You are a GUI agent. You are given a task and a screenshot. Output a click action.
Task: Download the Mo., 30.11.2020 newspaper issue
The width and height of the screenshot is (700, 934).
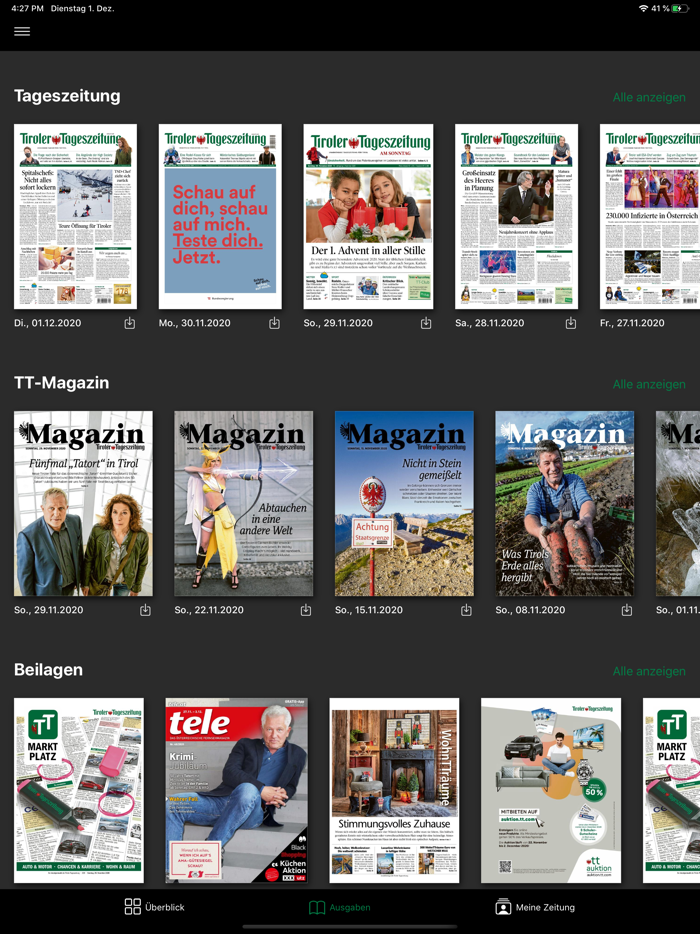(274, 323)
